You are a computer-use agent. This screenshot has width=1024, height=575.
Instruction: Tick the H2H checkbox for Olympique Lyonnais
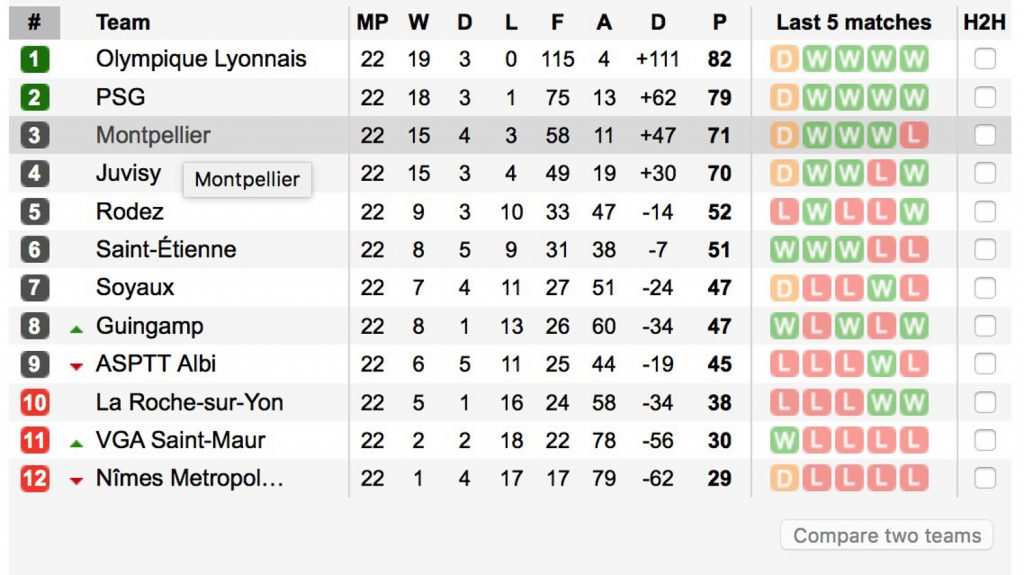(x=985, y=59)
